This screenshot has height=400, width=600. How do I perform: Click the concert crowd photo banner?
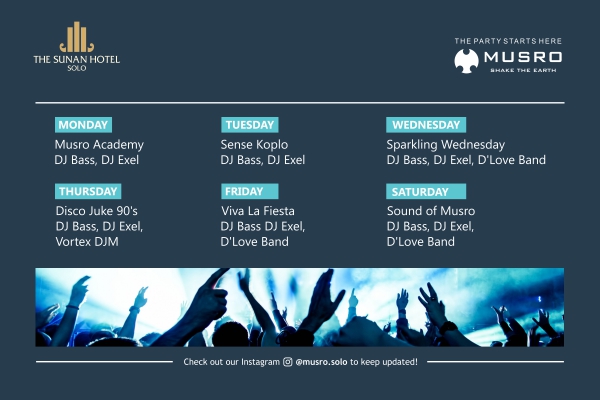click(300, 307)
